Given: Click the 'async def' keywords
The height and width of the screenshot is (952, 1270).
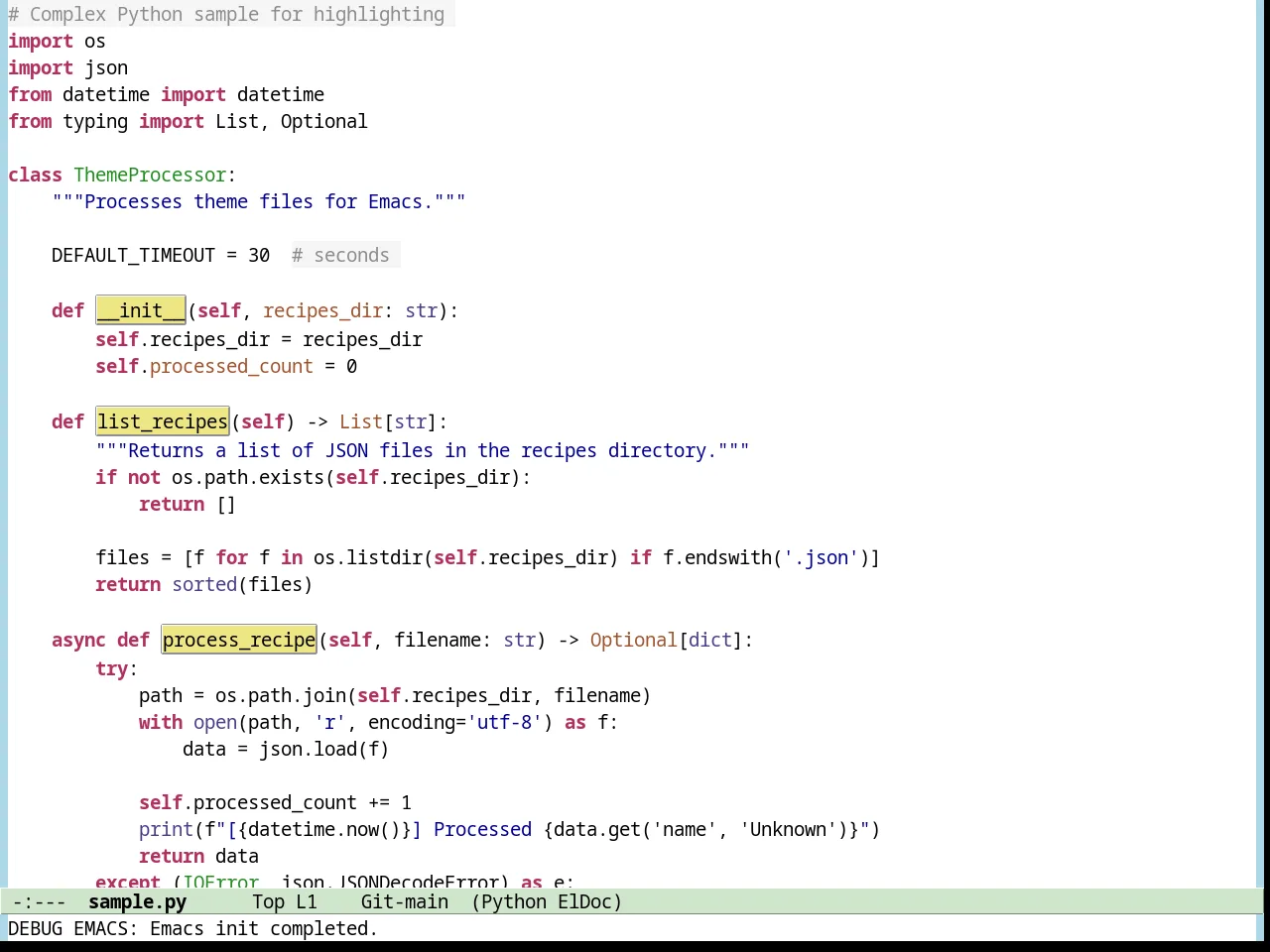Looking at the screenshot, I should point(100,640).
